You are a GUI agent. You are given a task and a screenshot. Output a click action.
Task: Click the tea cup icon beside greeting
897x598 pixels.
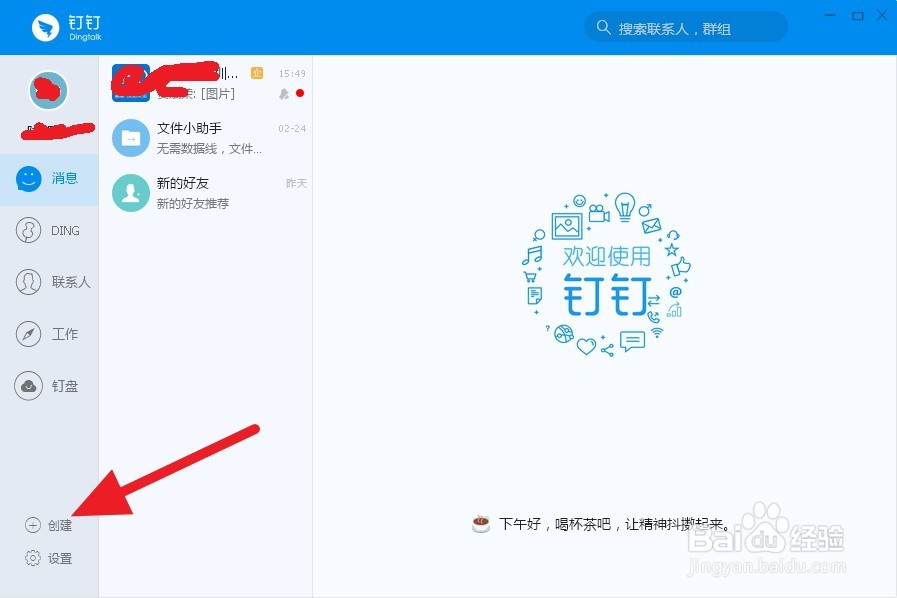481,523
